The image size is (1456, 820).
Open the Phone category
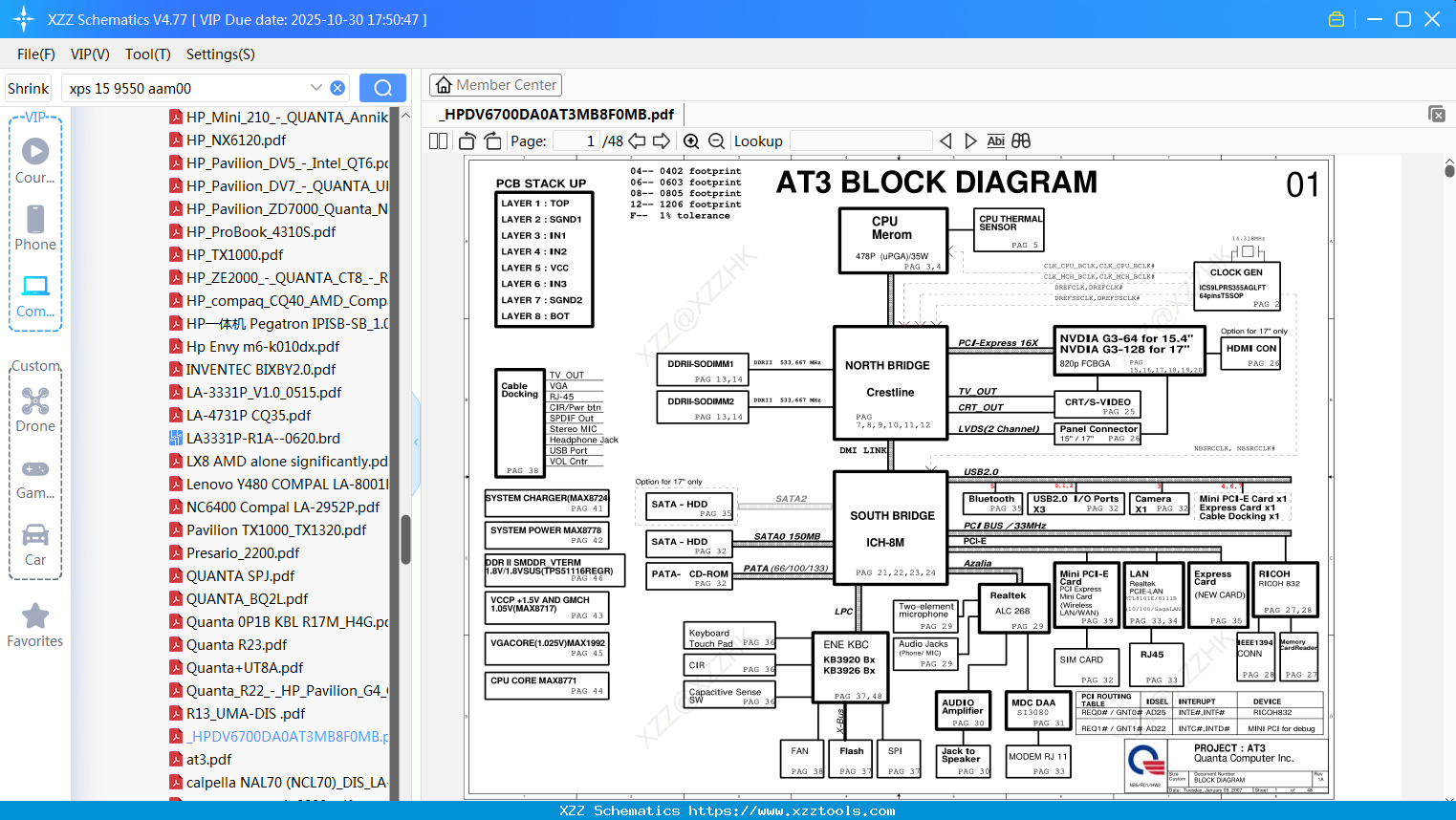35,227
